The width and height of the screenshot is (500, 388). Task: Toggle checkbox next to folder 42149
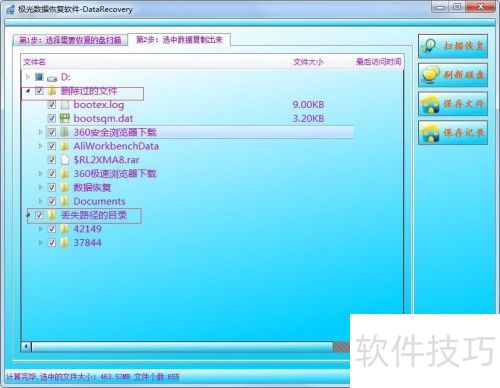pos(52,229)
